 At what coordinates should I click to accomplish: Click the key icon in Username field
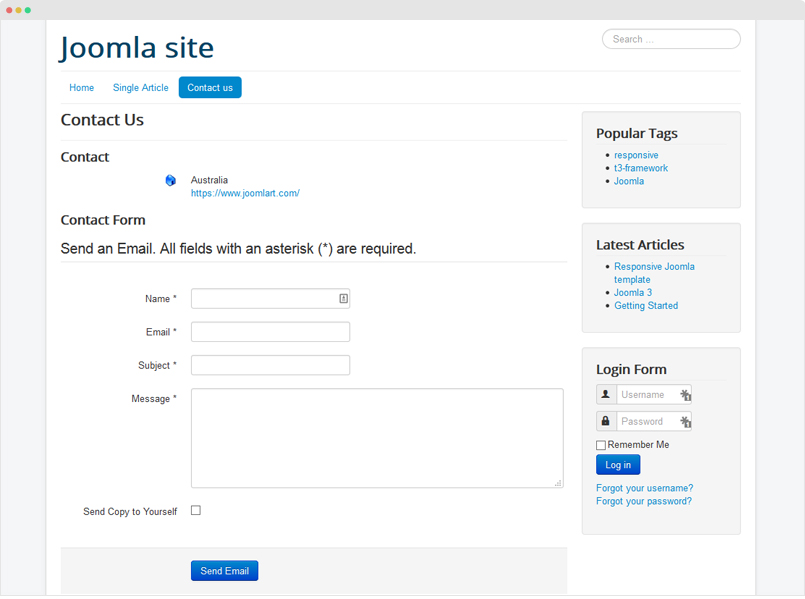coord(686,395)
